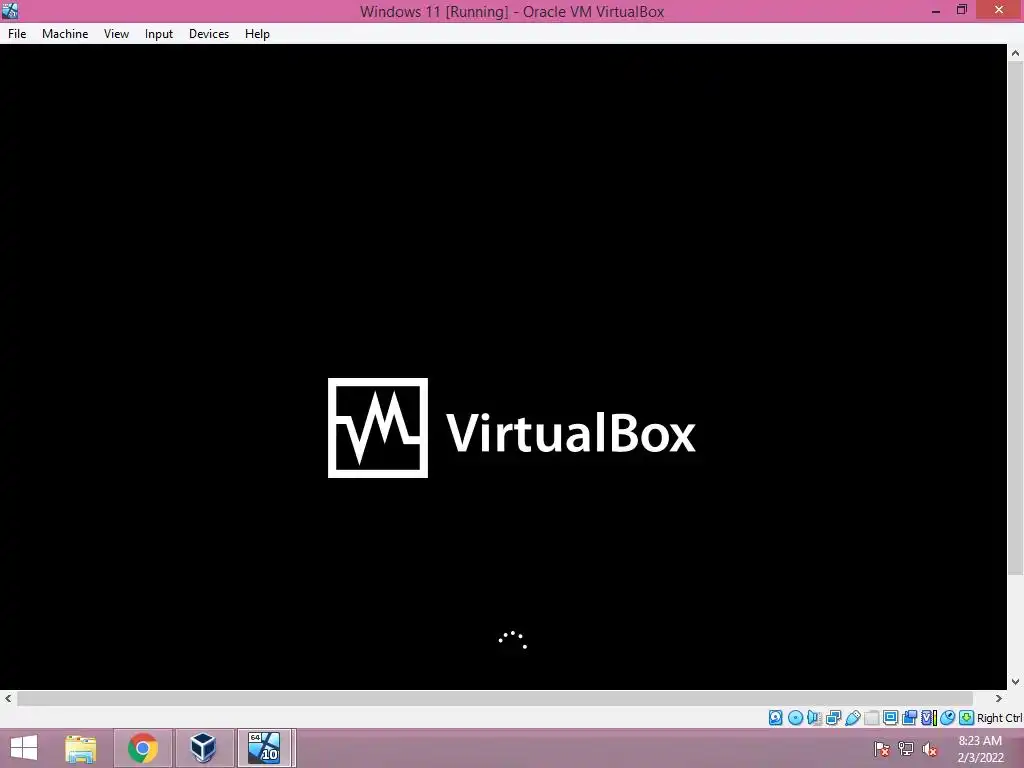Click the optical disk indicator icon
The height and width of the screenshot is (768, 1024).
pos(795,718)
